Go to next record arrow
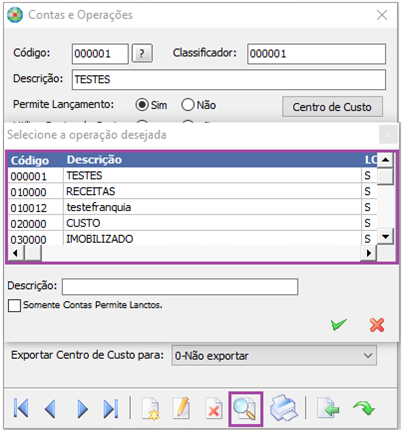 point(82,408)
